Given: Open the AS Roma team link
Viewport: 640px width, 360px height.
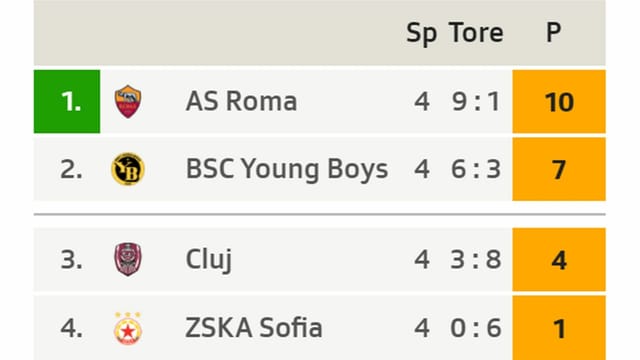Looking at the screenshot, I should click(x=241, y=101).
